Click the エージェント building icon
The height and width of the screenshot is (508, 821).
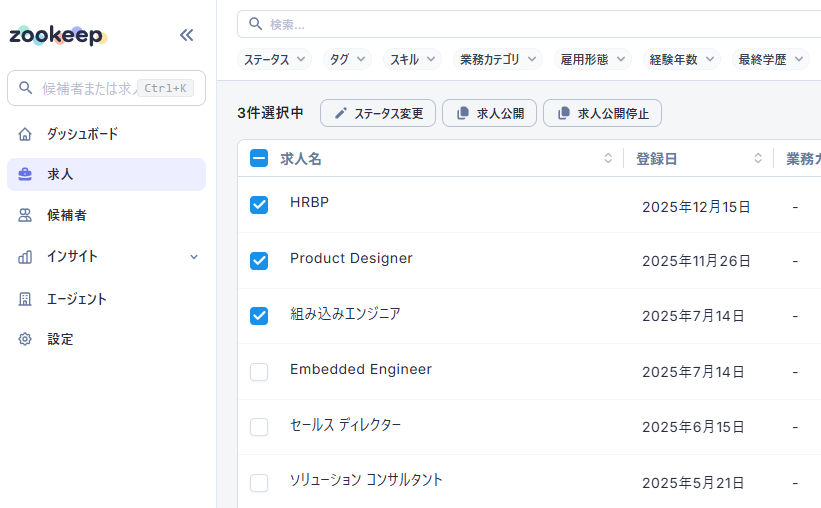25,299
